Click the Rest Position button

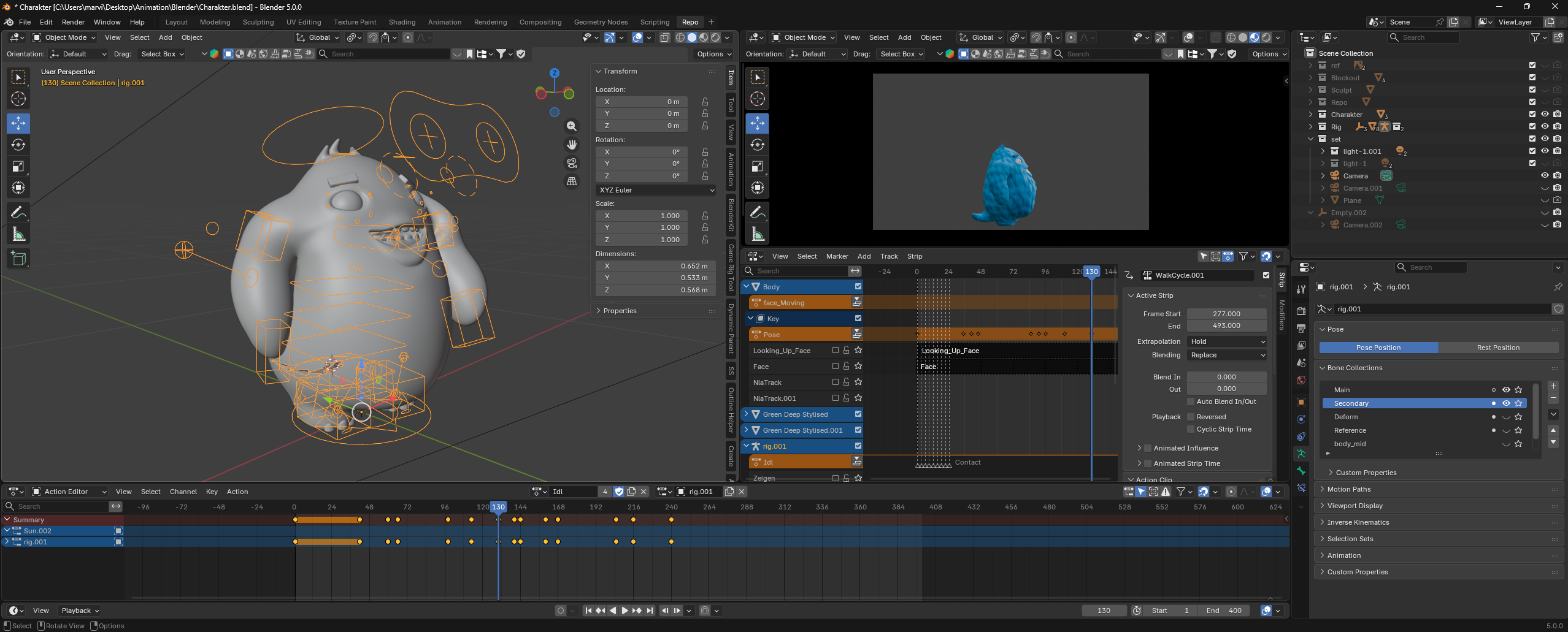tap(1498, 348)
